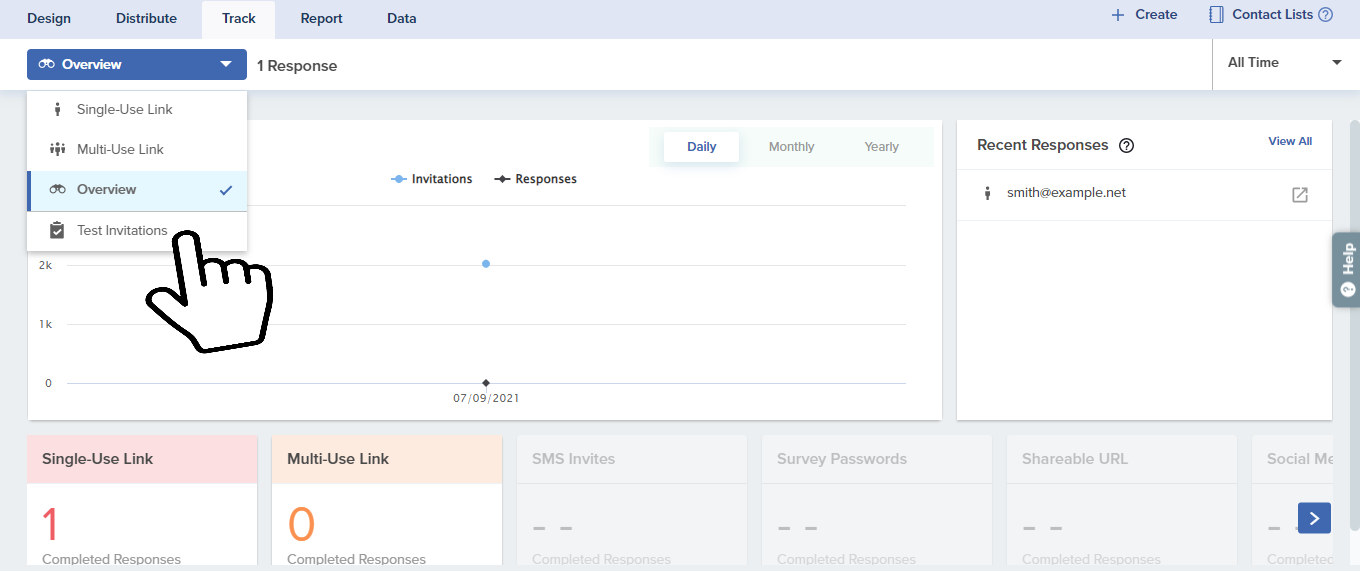Click the plus icon next to Create

click(x=1118, y=15)
